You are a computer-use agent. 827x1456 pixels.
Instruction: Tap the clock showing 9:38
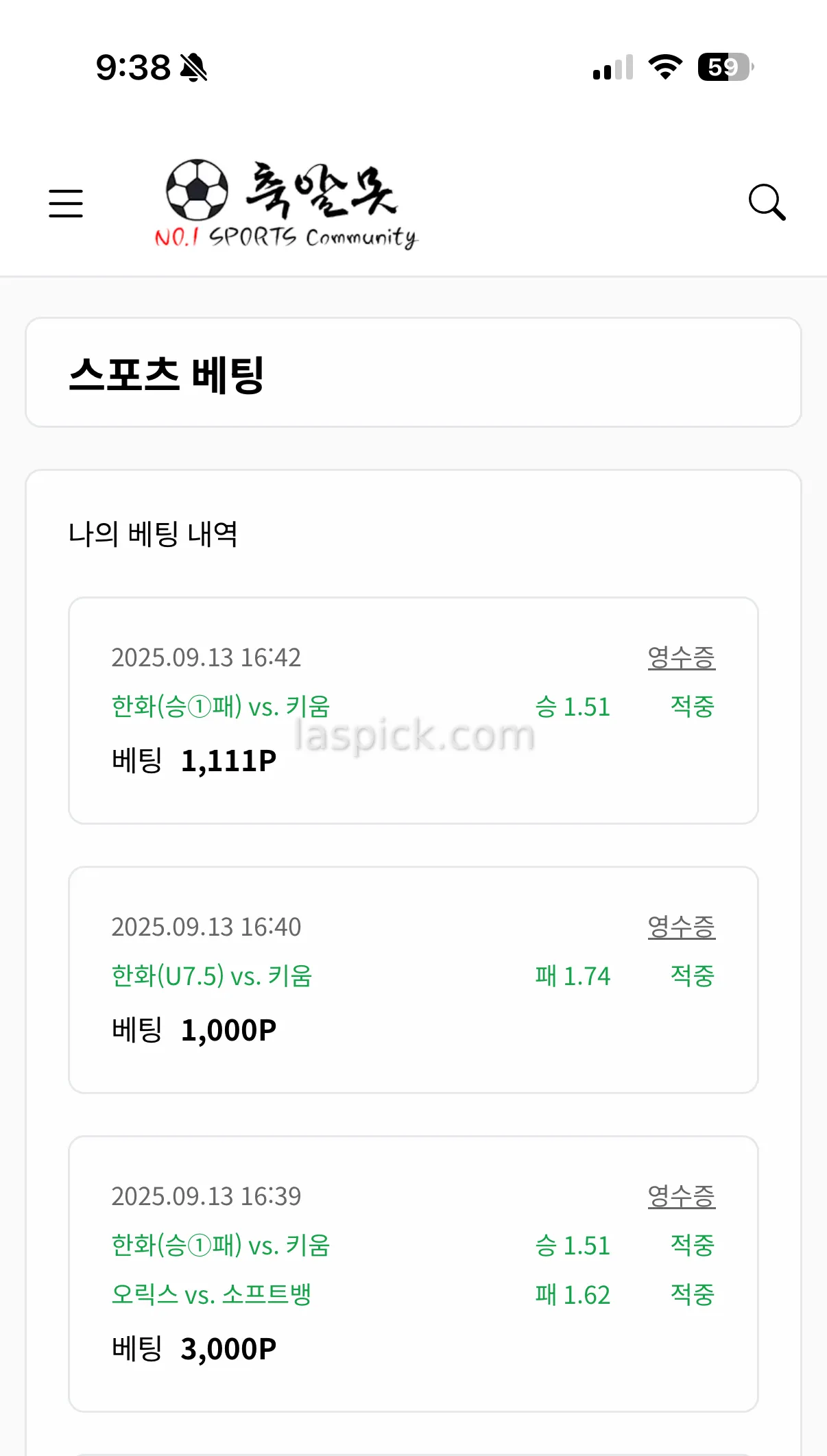133,68
